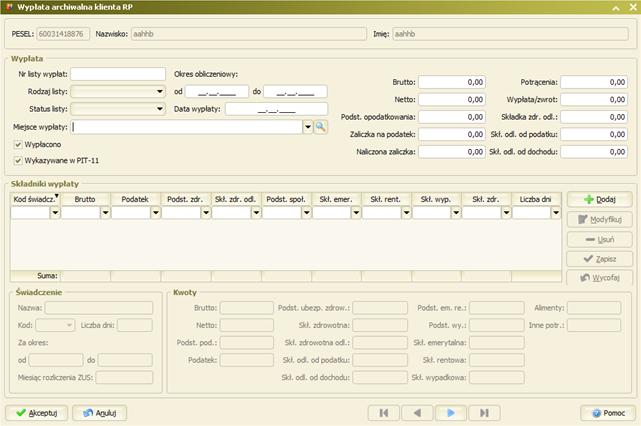Open the Status listy dropdown
Image resolution: width=641 pixels, height=426 pixels.
click(160, 109)
